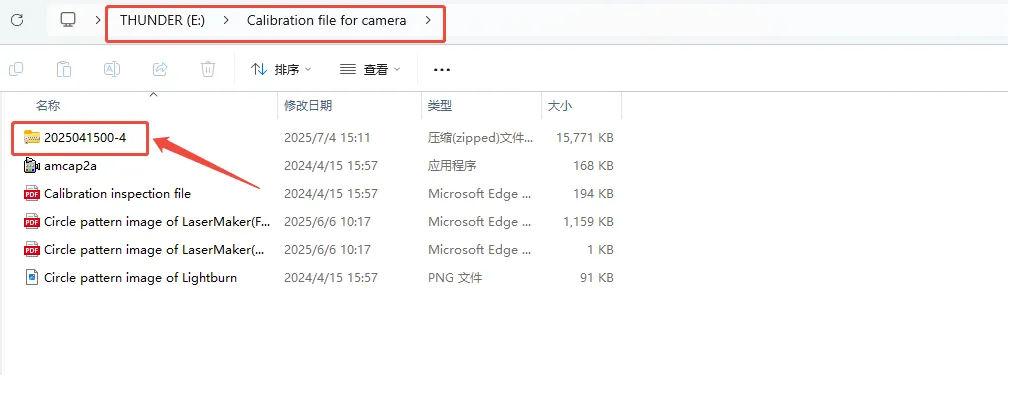The height and width of the screenshot is (403, 1010).
Task: Click Calibration file for camera breadcrumb
Action: coord(326,20)
